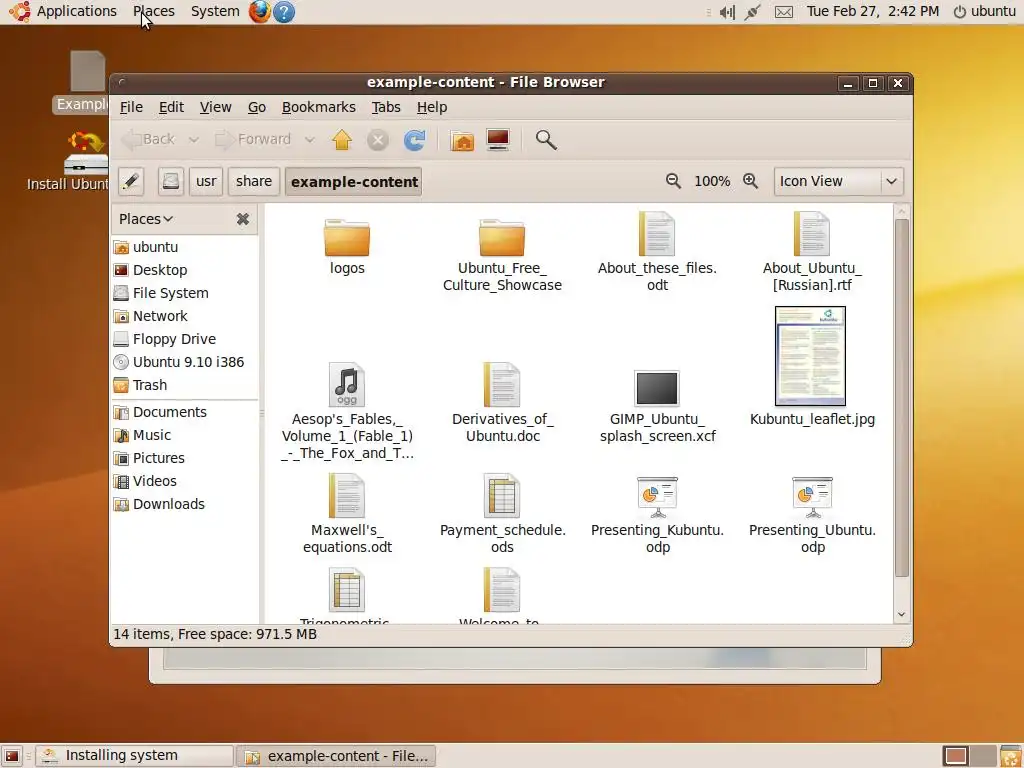1024x768 pixels.
Task: Open the Applications menu in top panel
Action: [65, 12]
